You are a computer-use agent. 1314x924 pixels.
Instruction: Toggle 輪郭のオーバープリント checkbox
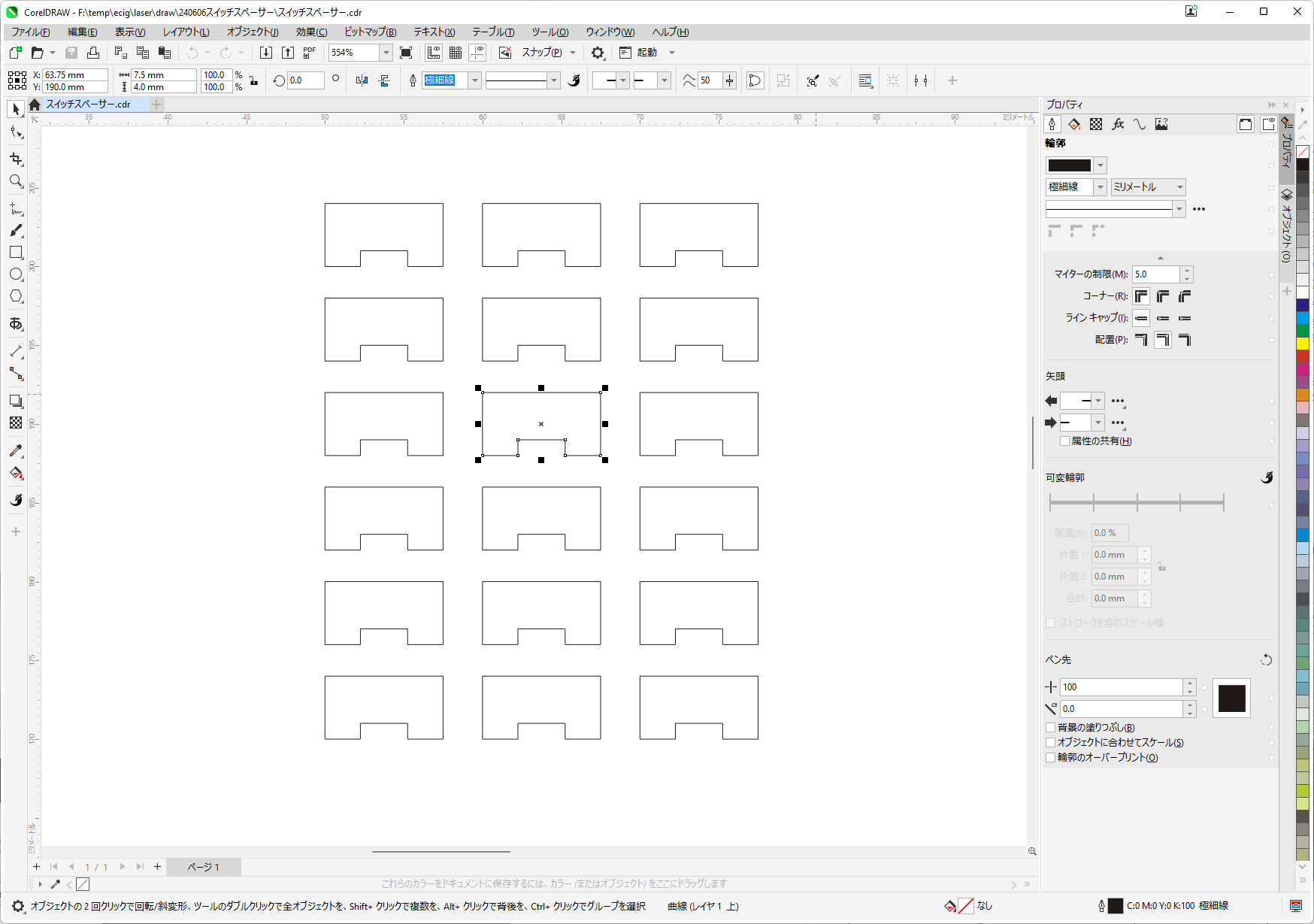pyautogui.click(x=1051, y=758)
